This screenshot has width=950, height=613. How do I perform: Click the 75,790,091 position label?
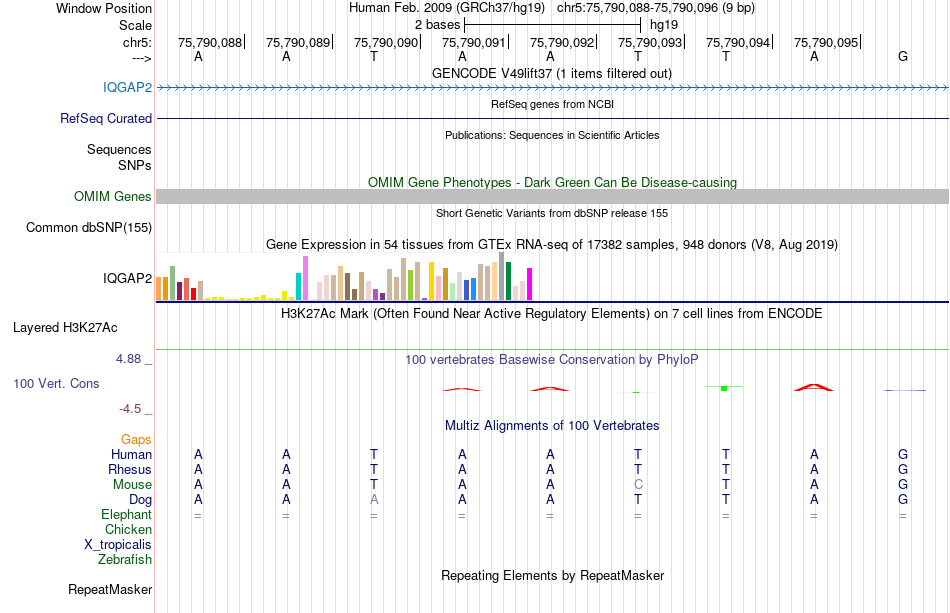pos(474,42)
